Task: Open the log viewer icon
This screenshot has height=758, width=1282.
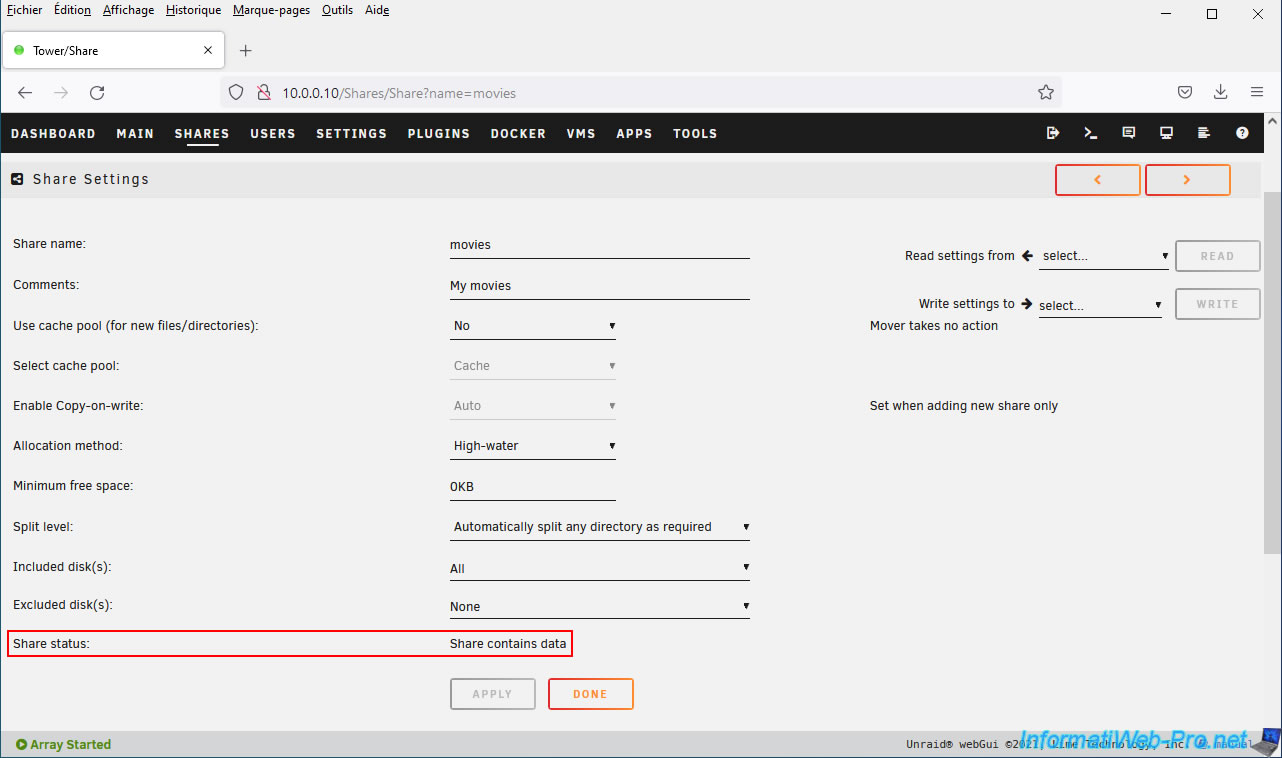Action: click(1204, 133)
